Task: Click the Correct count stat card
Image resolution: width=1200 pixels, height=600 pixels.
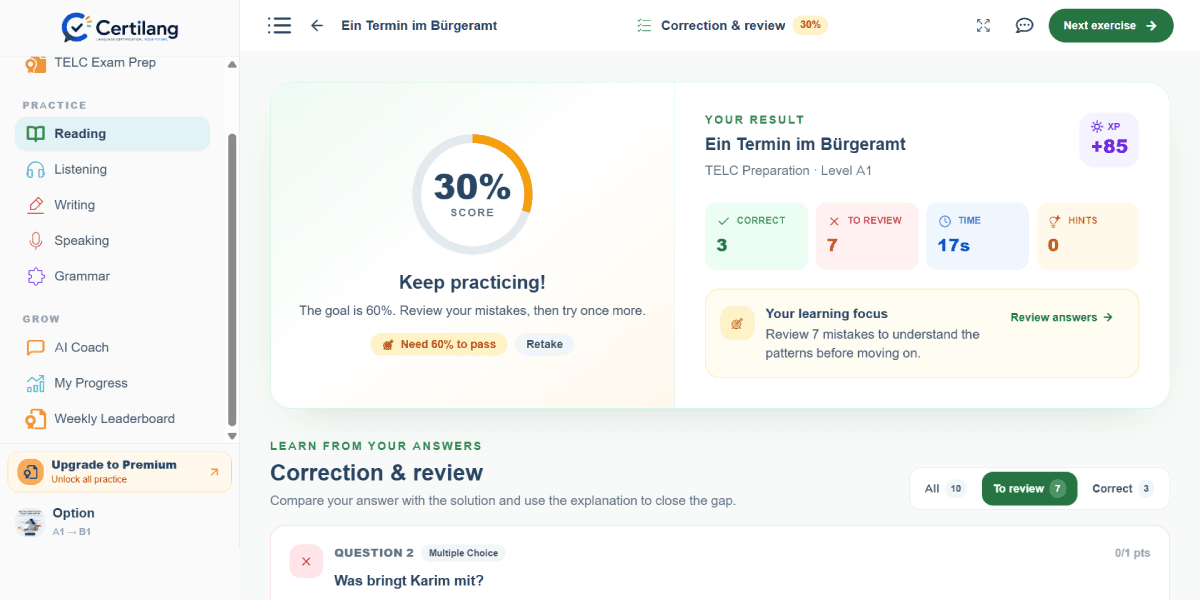Action: point(756,236)
